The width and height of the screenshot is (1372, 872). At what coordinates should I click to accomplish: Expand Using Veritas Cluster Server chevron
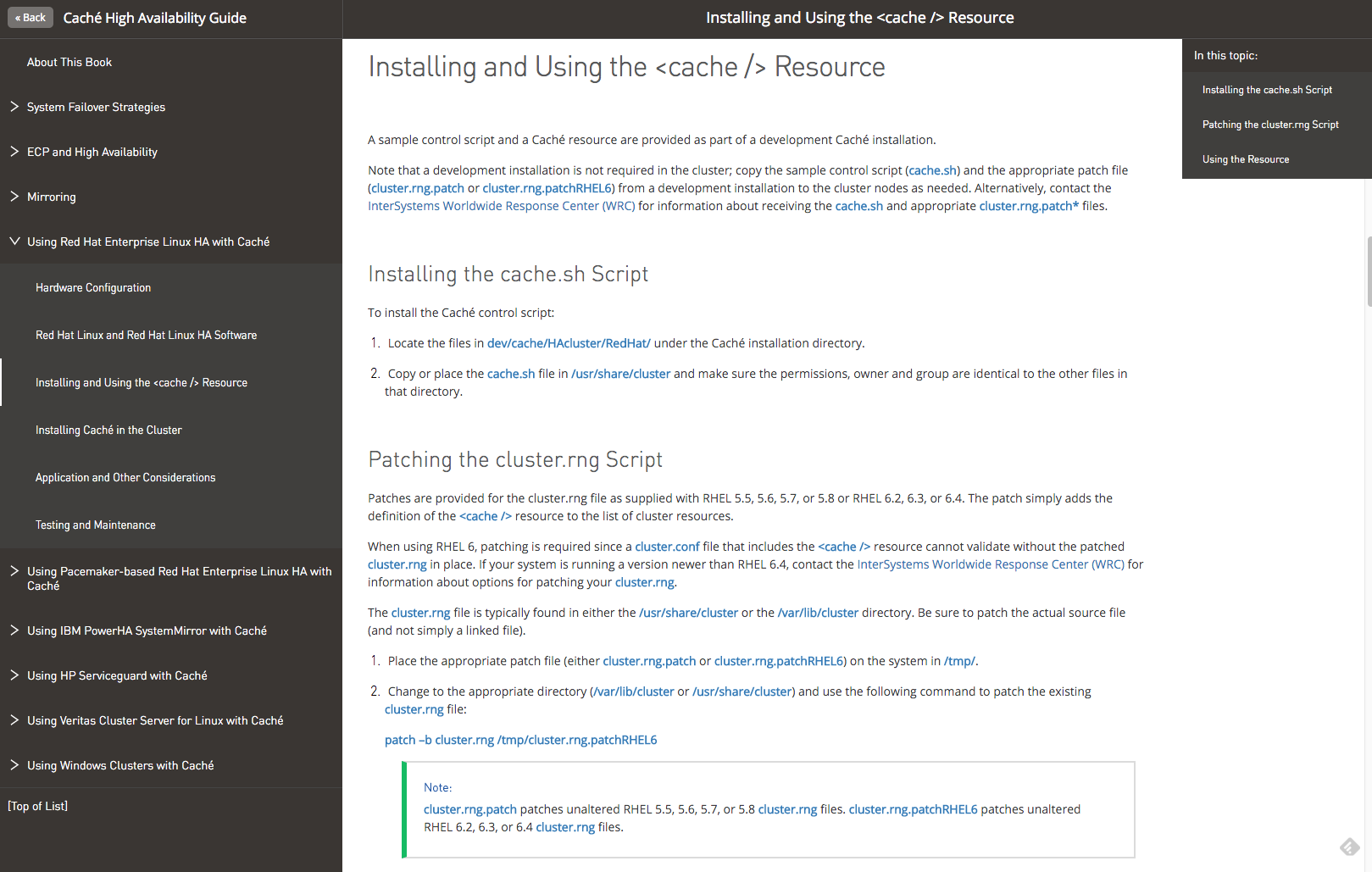pos(14,720)
